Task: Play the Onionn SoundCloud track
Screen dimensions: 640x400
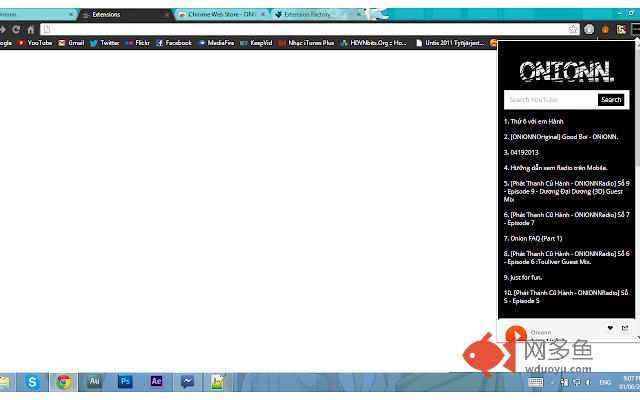Action: [516, 336]
